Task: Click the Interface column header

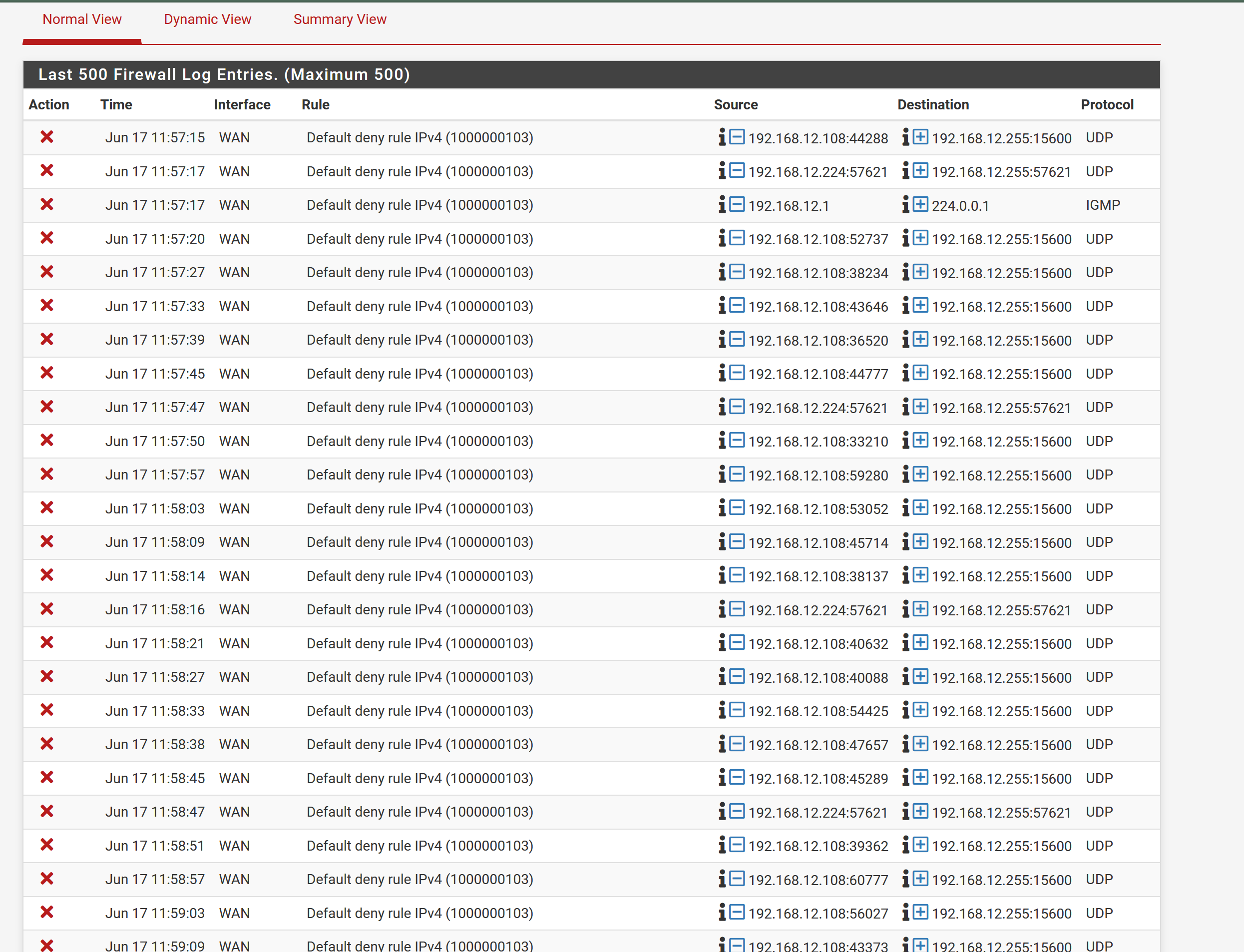Action: (242, 105)
